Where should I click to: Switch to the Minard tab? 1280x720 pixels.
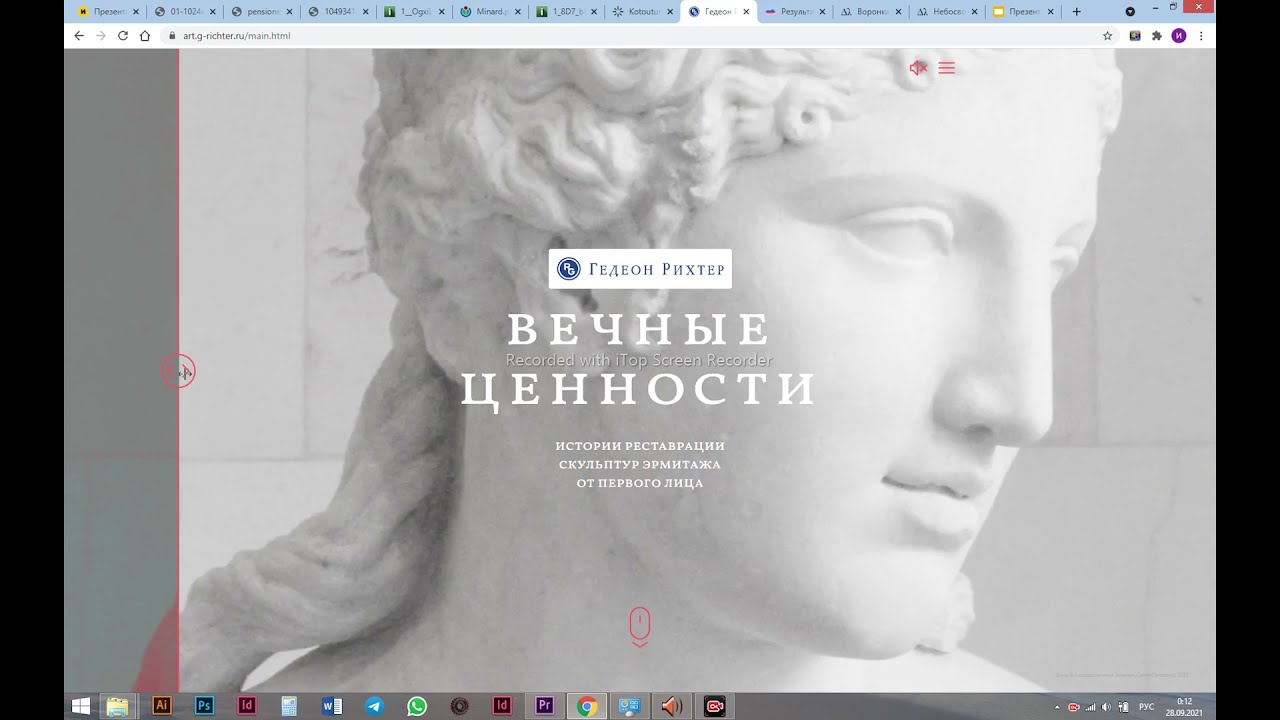[x=488, y=12]
